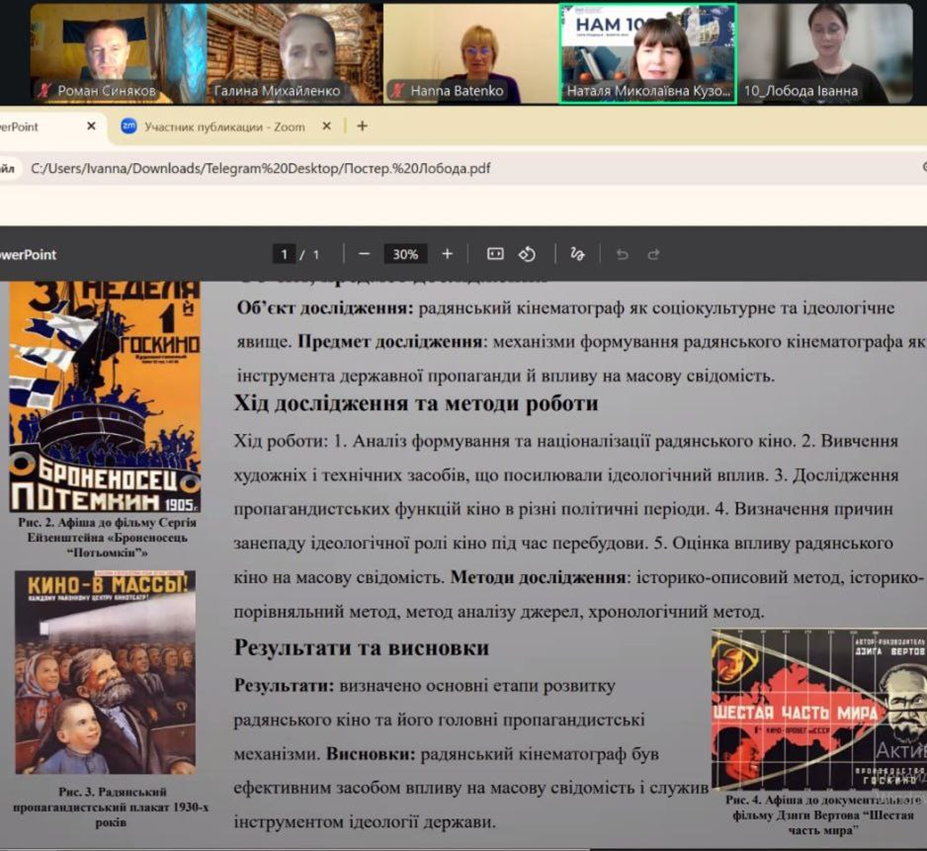
Task: Select 10_Лобода Іванна's video thumbnail
Action: click(x=825, y=53)
